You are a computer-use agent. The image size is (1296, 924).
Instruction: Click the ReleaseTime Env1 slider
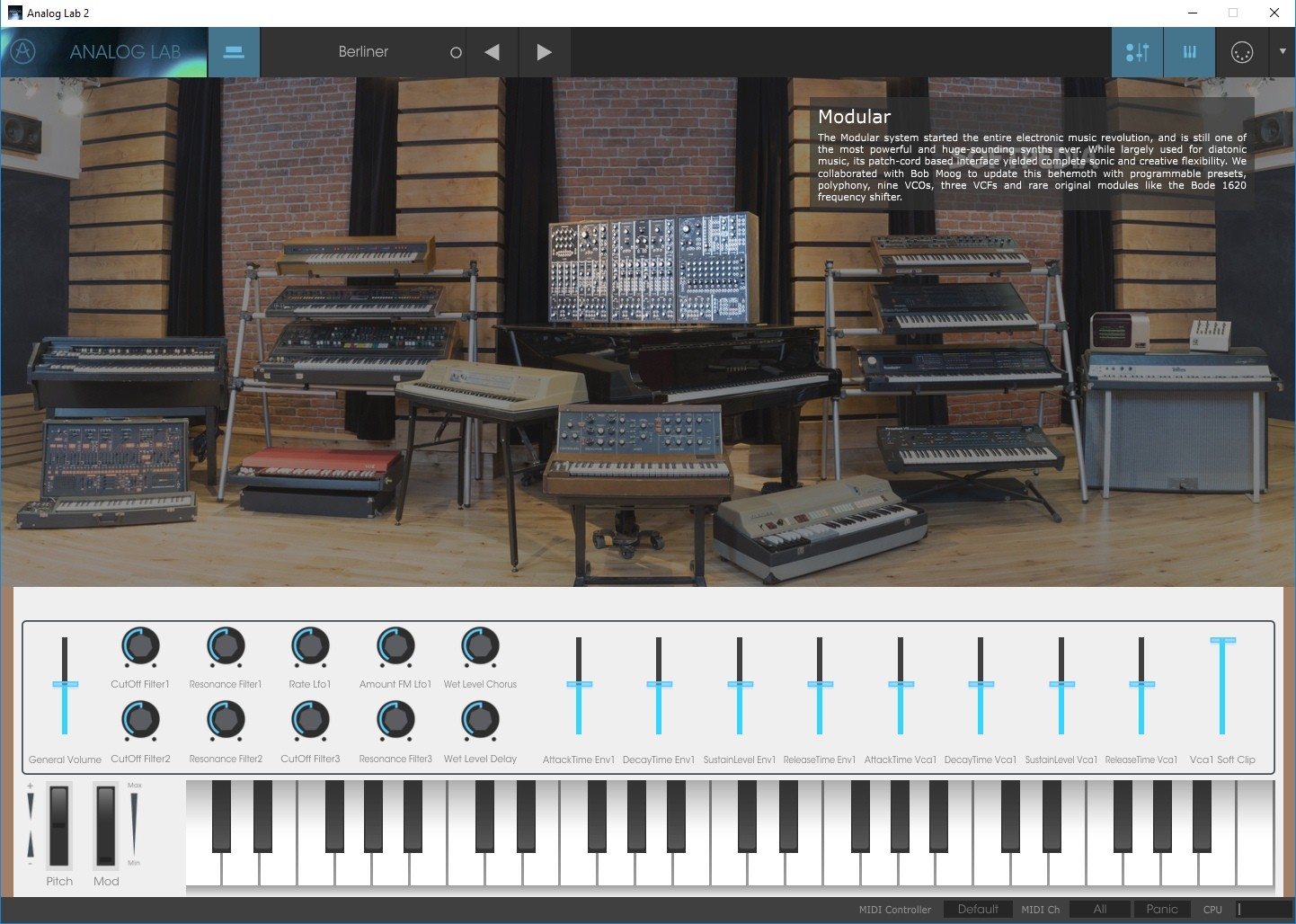820,685
